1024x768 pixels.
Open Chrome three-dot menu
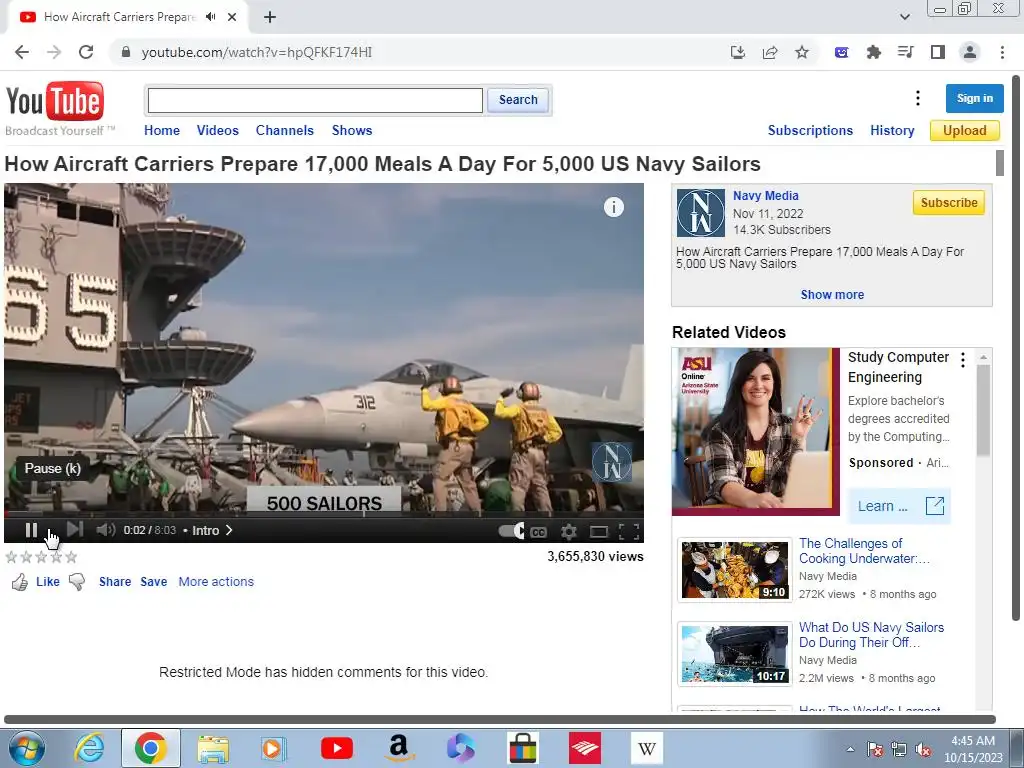(1002, 52)
